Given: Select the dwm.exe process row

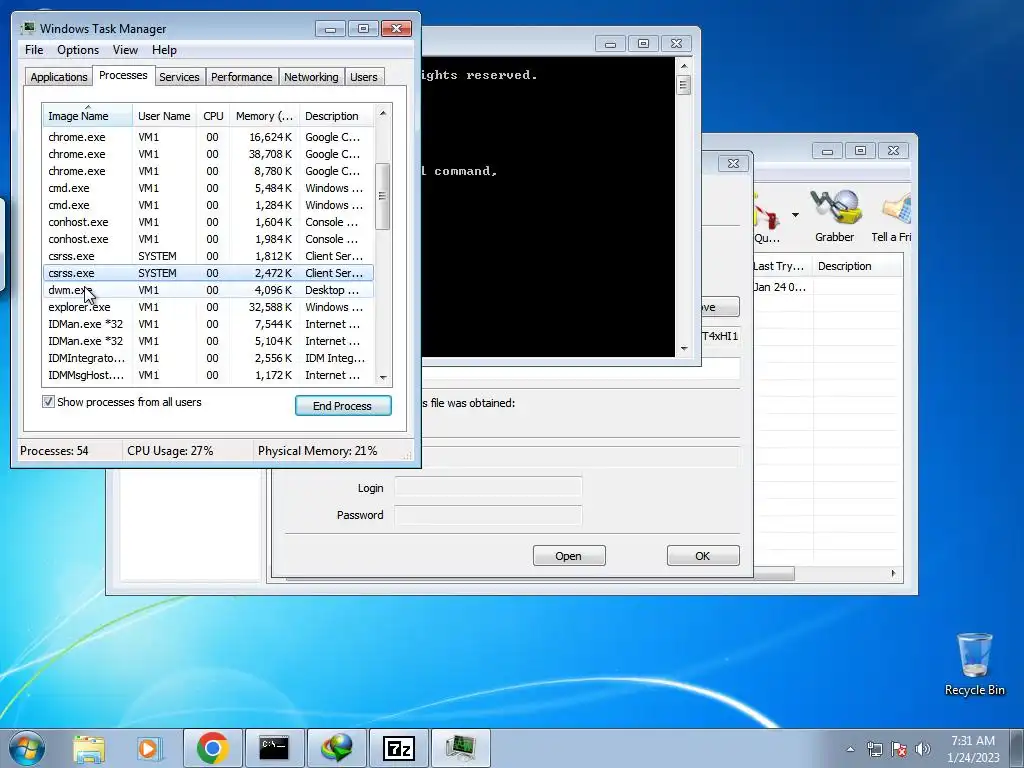Looking at the screenshot, I should [208, 290].
